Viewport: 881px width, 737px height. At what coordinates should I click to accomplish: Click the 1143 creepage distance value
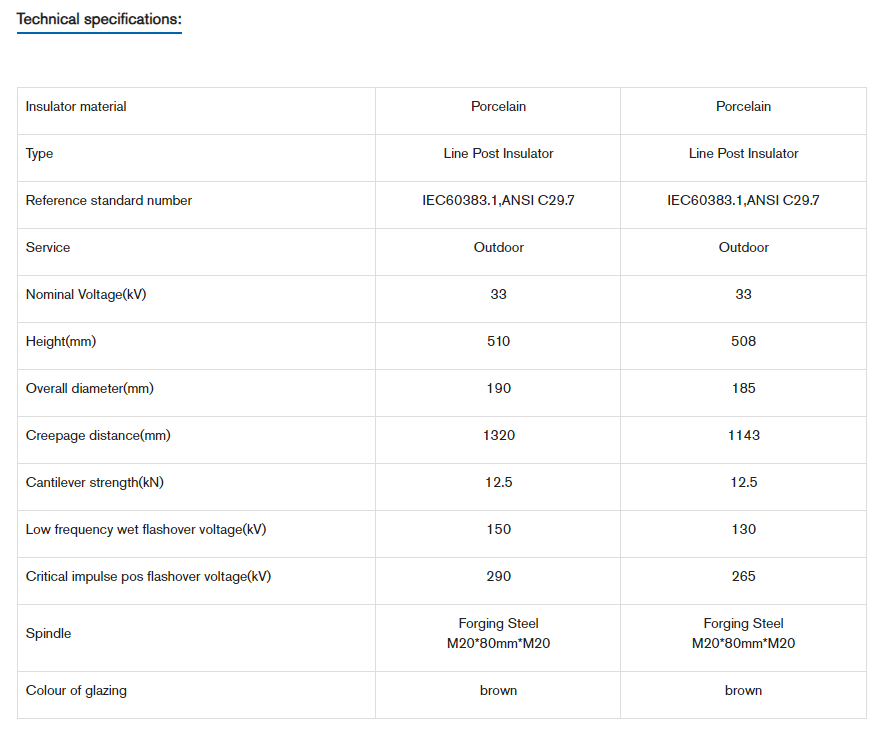point(743,436)
